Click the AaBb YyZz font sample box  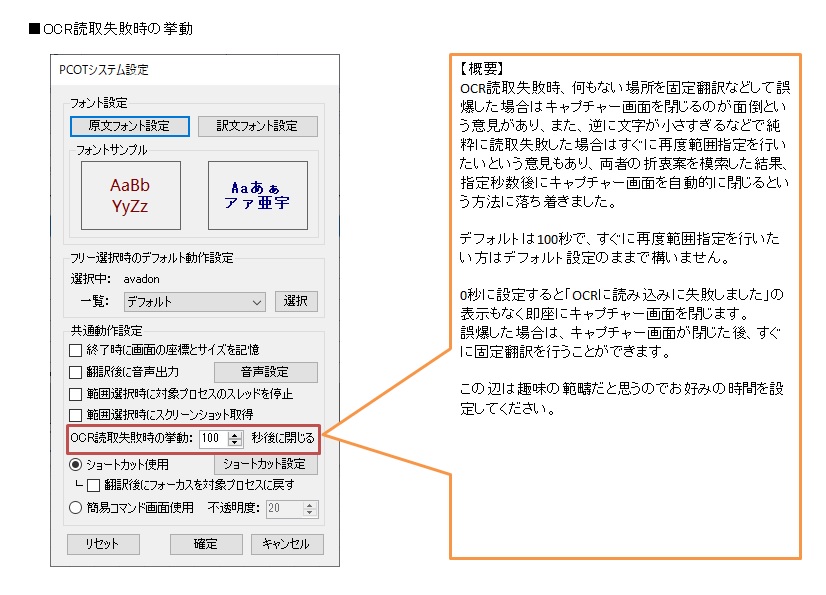coord(131,196)
